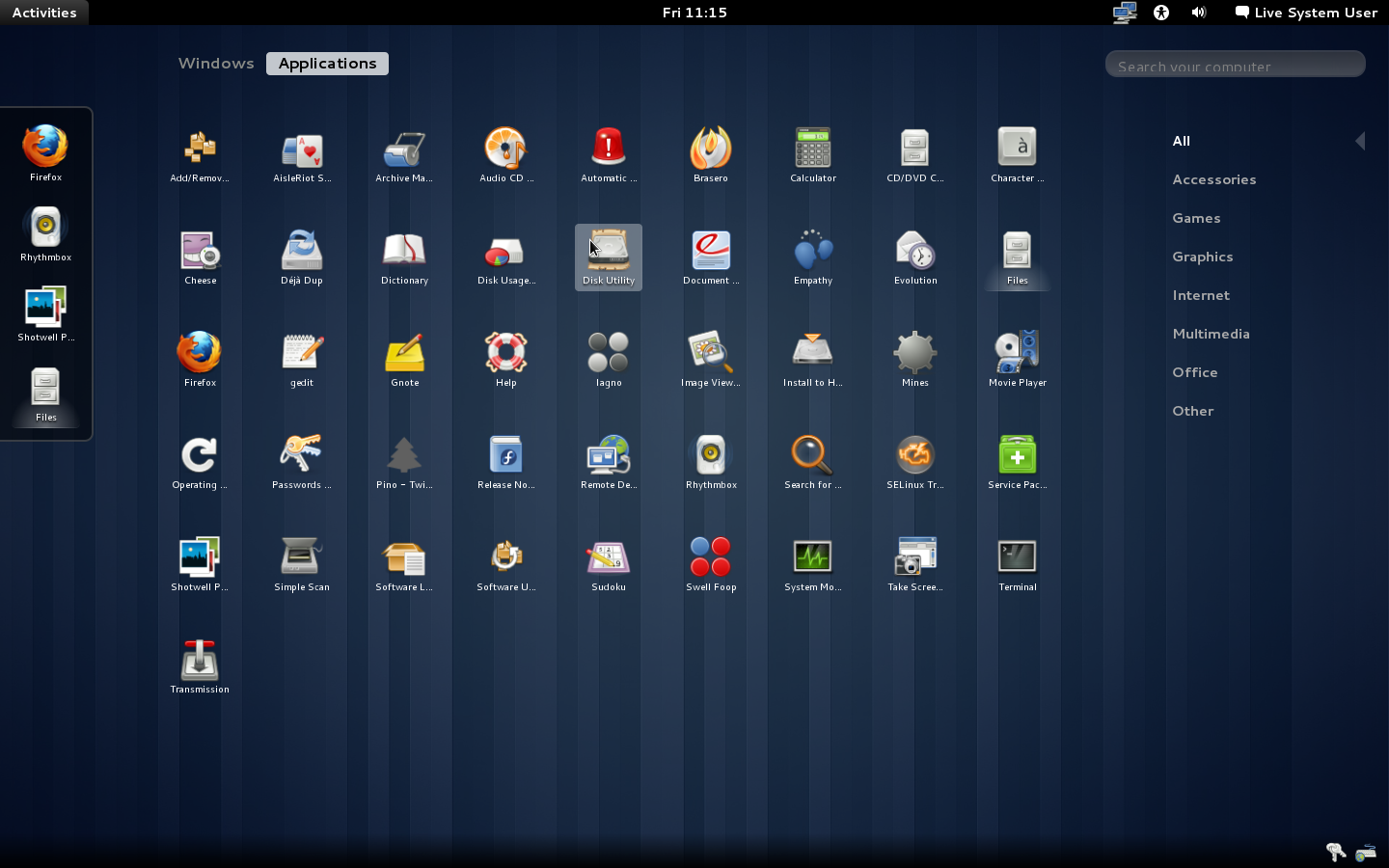The height and width of the screenshot is (868, 1389).
Task: Open Files from the dash sidebar
Action: (45, 393)
